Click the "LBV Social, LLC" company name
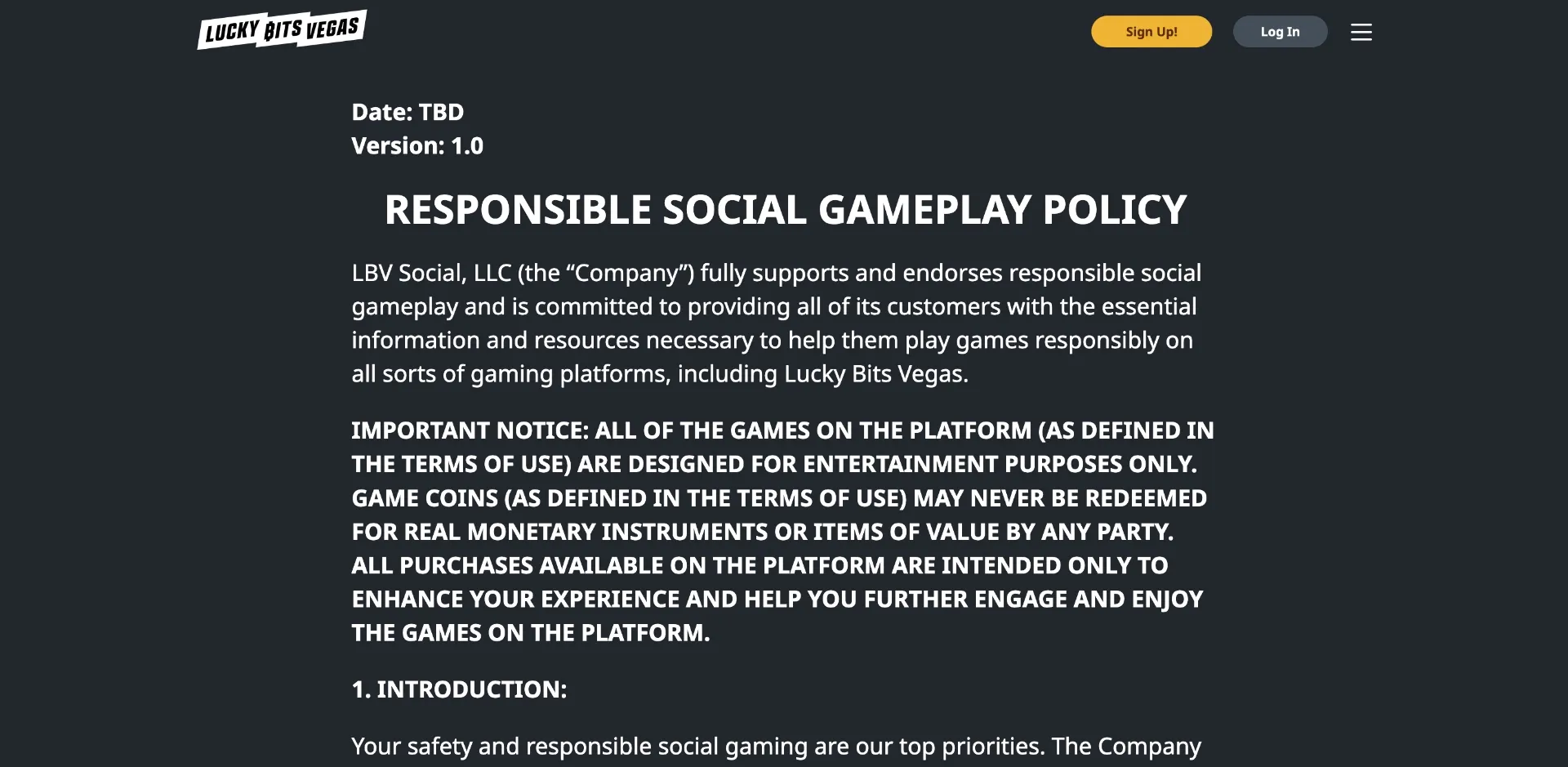The width and height of the screenshot is (1568, 767). [x=431, y=273]
